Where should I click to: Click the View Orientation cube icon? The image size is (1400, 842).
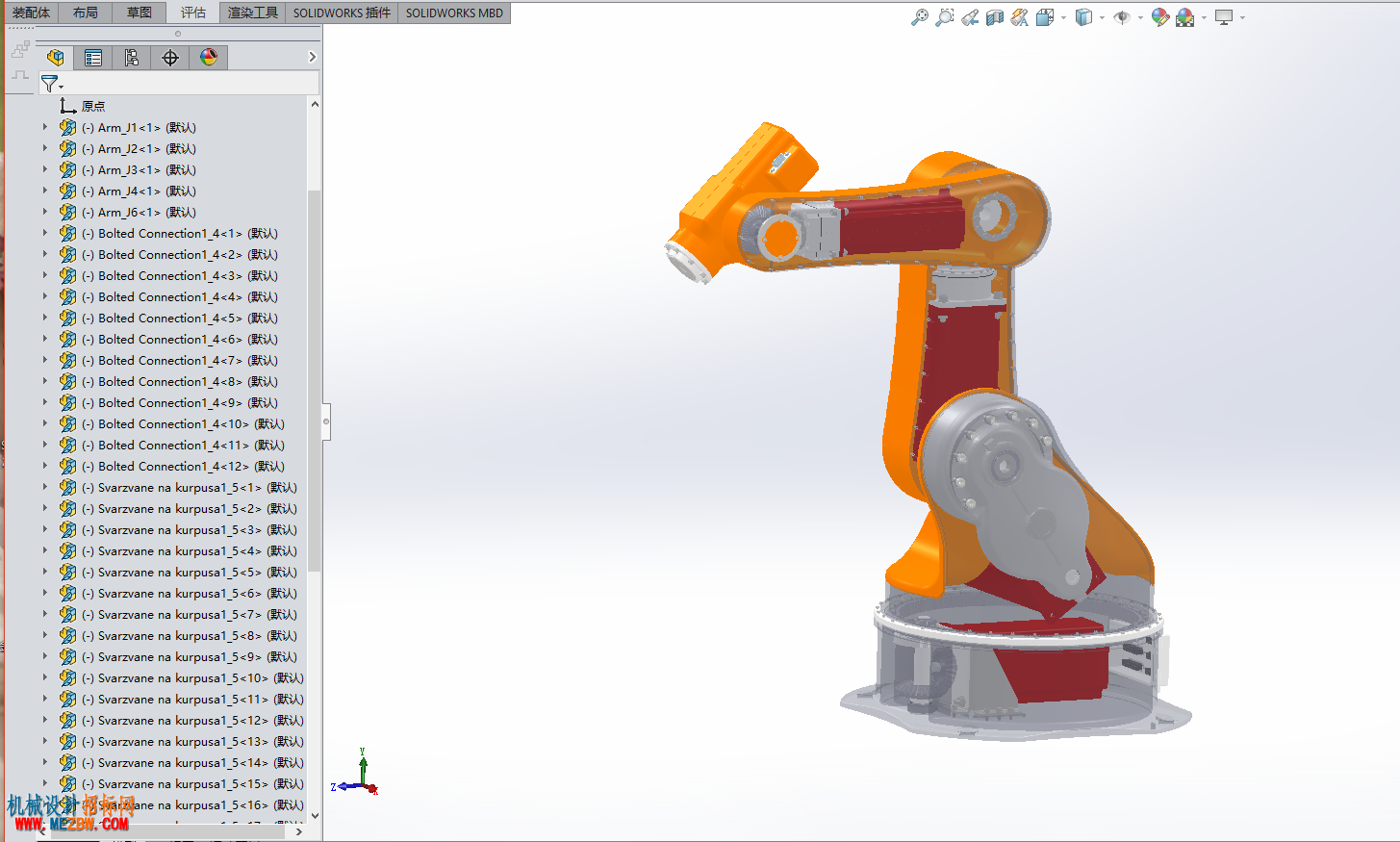click(1045, 16)
